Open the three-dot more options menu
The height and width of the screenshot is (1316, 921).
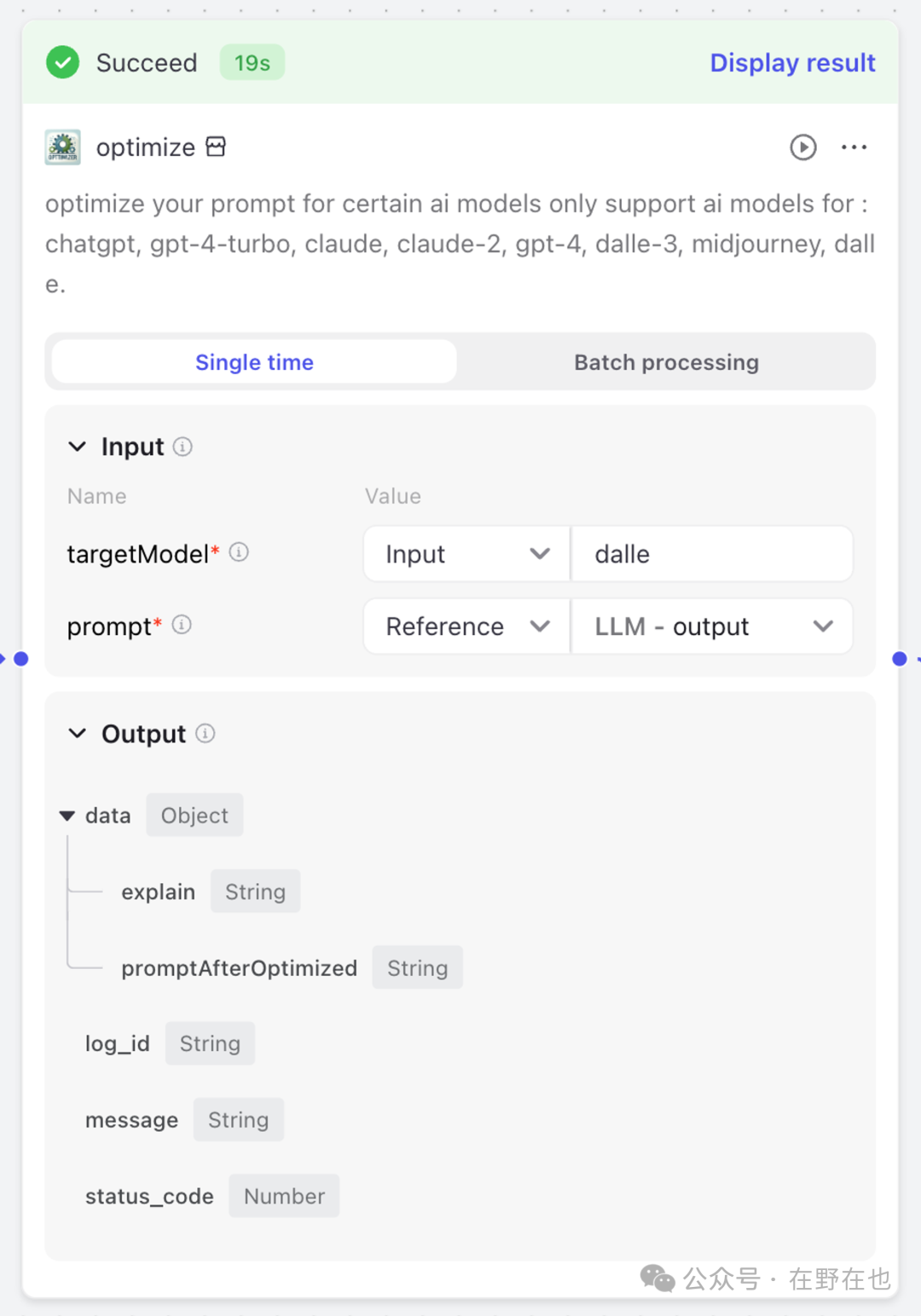pos(854,147)
